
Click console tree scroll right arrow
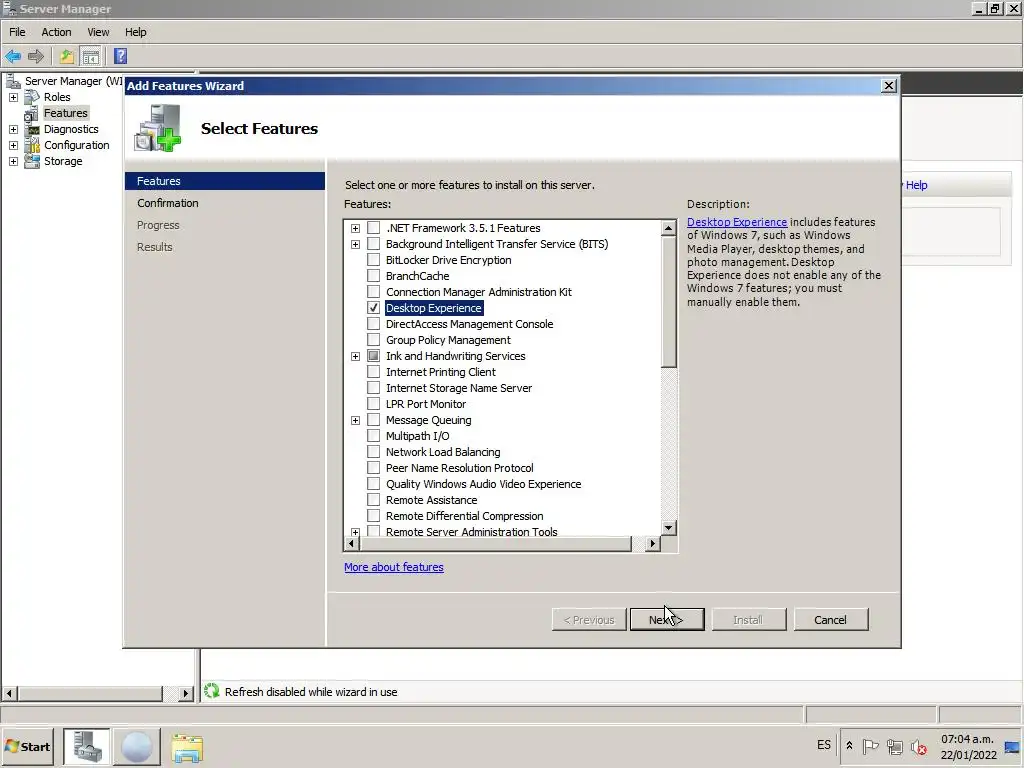click(x=186, y=693)
